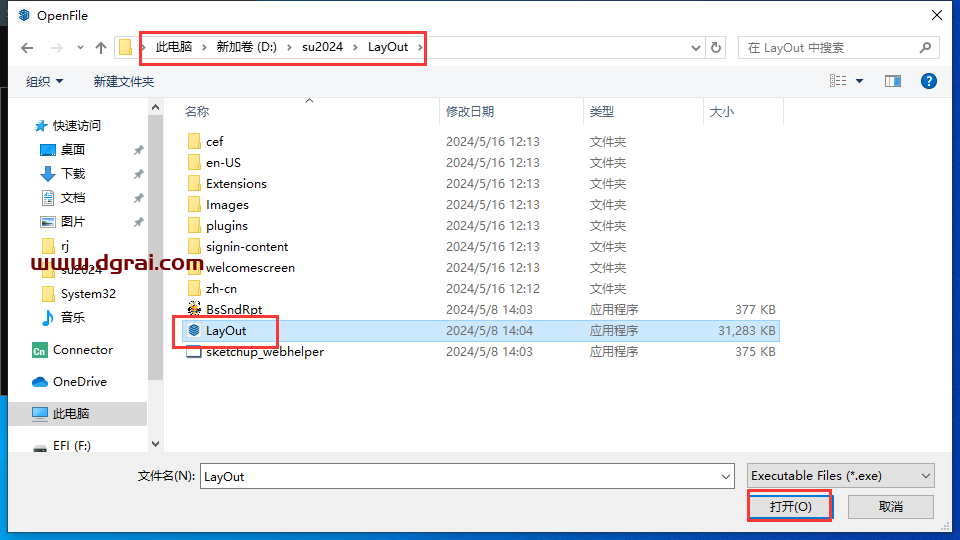The height and width of the screenshot is (540, 960).
Task: Click the sidebar scroll up arrow
Action: pyautogui.click(x=156, y=108)
